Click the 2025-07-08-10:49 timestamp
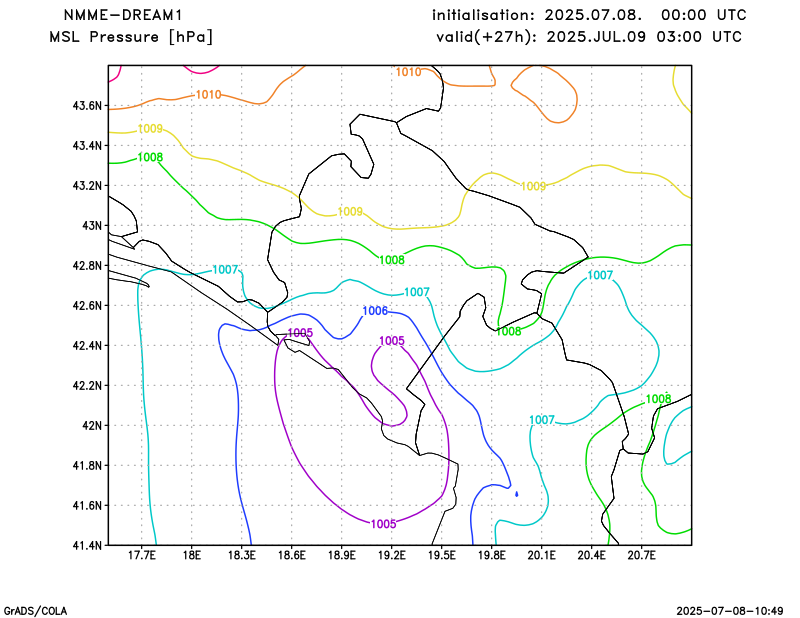This screenshot has height=618, width=800. [x=730, y=611]
